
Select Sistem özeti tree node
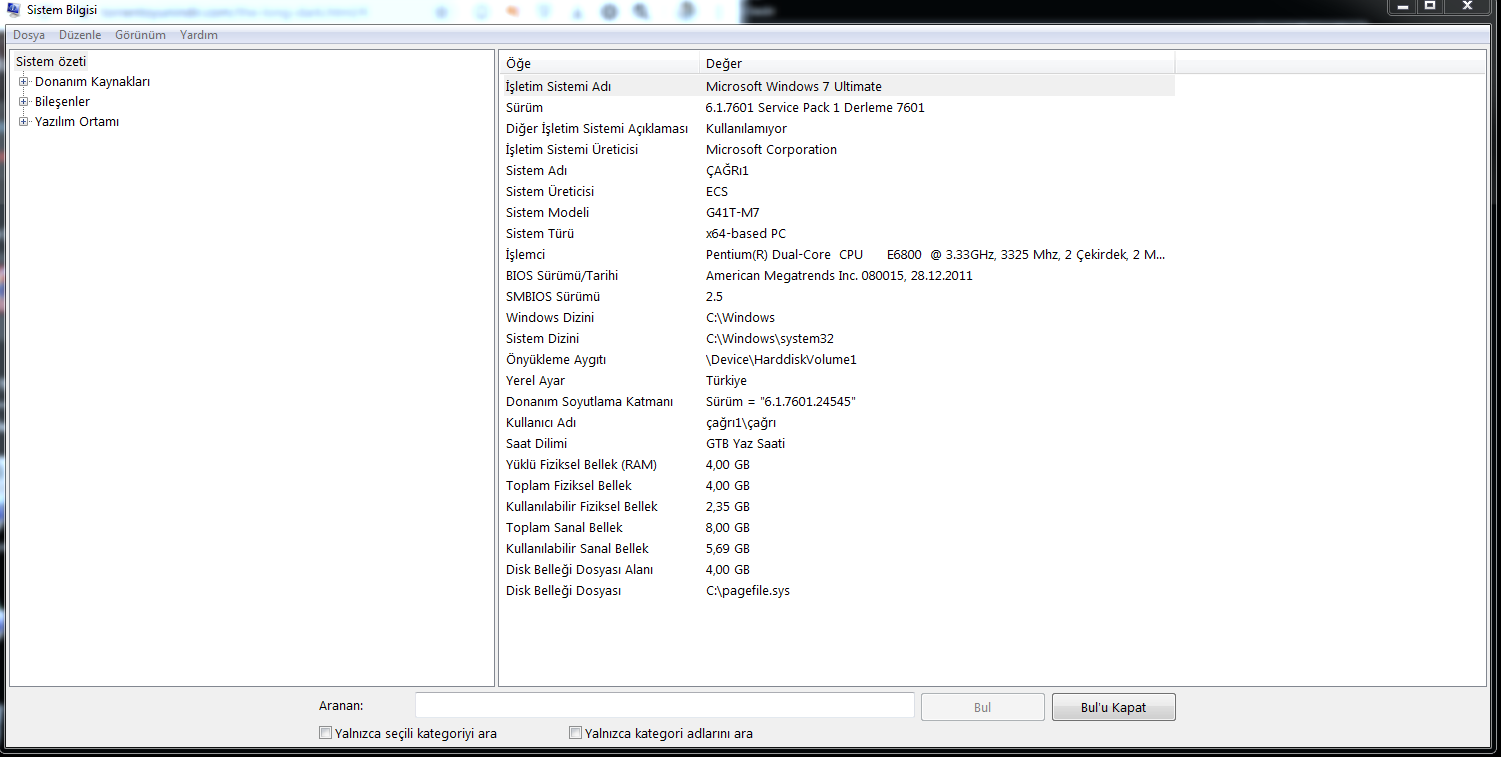point(51,61)
